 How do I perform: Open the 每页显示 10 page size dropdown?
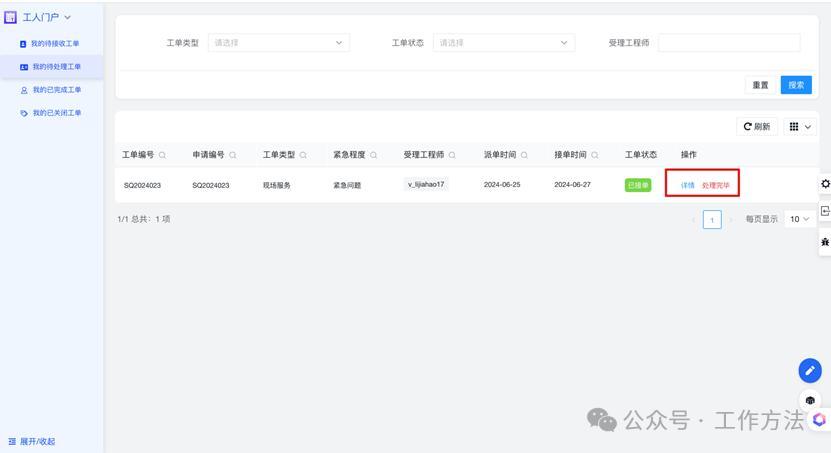pos(799,219)
